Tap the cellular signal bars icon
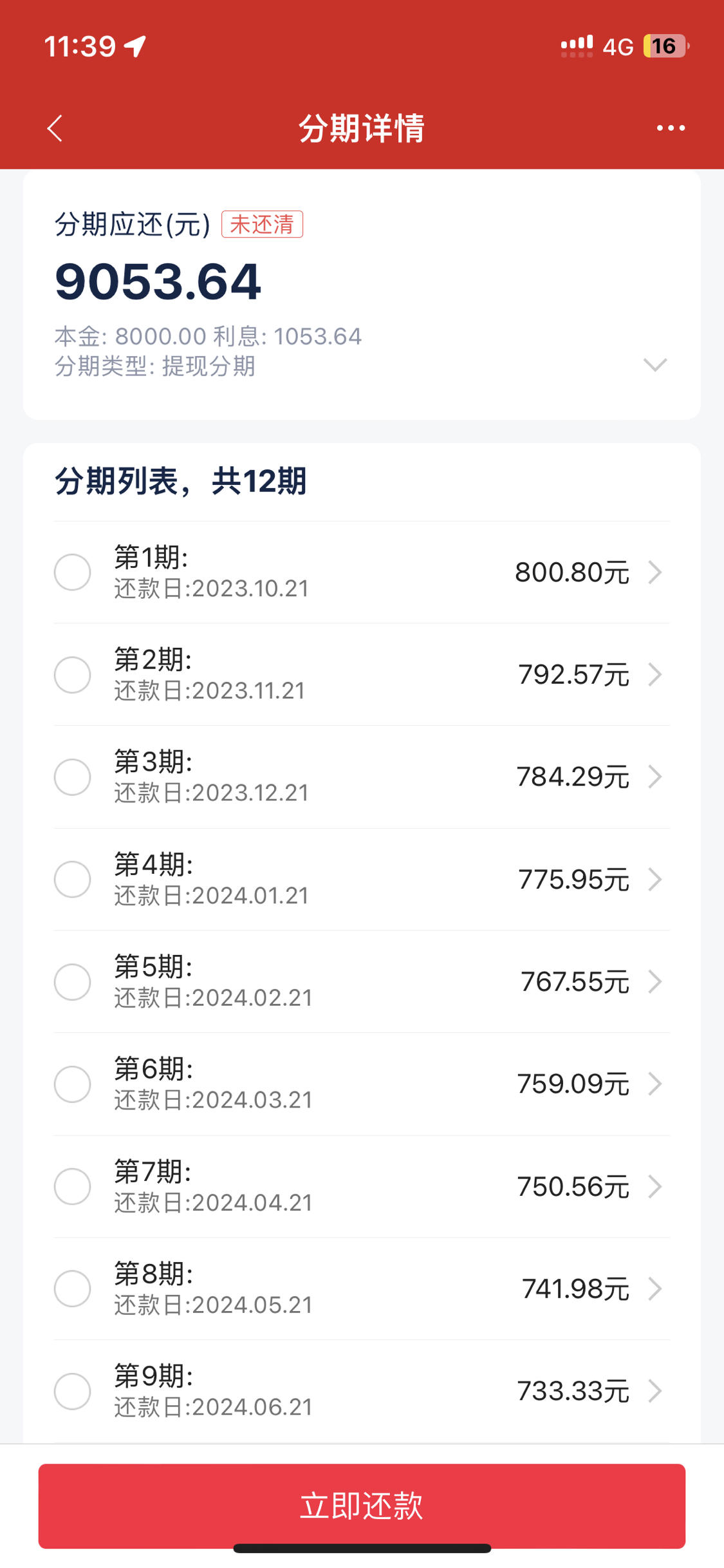 (x=577, y=46)
